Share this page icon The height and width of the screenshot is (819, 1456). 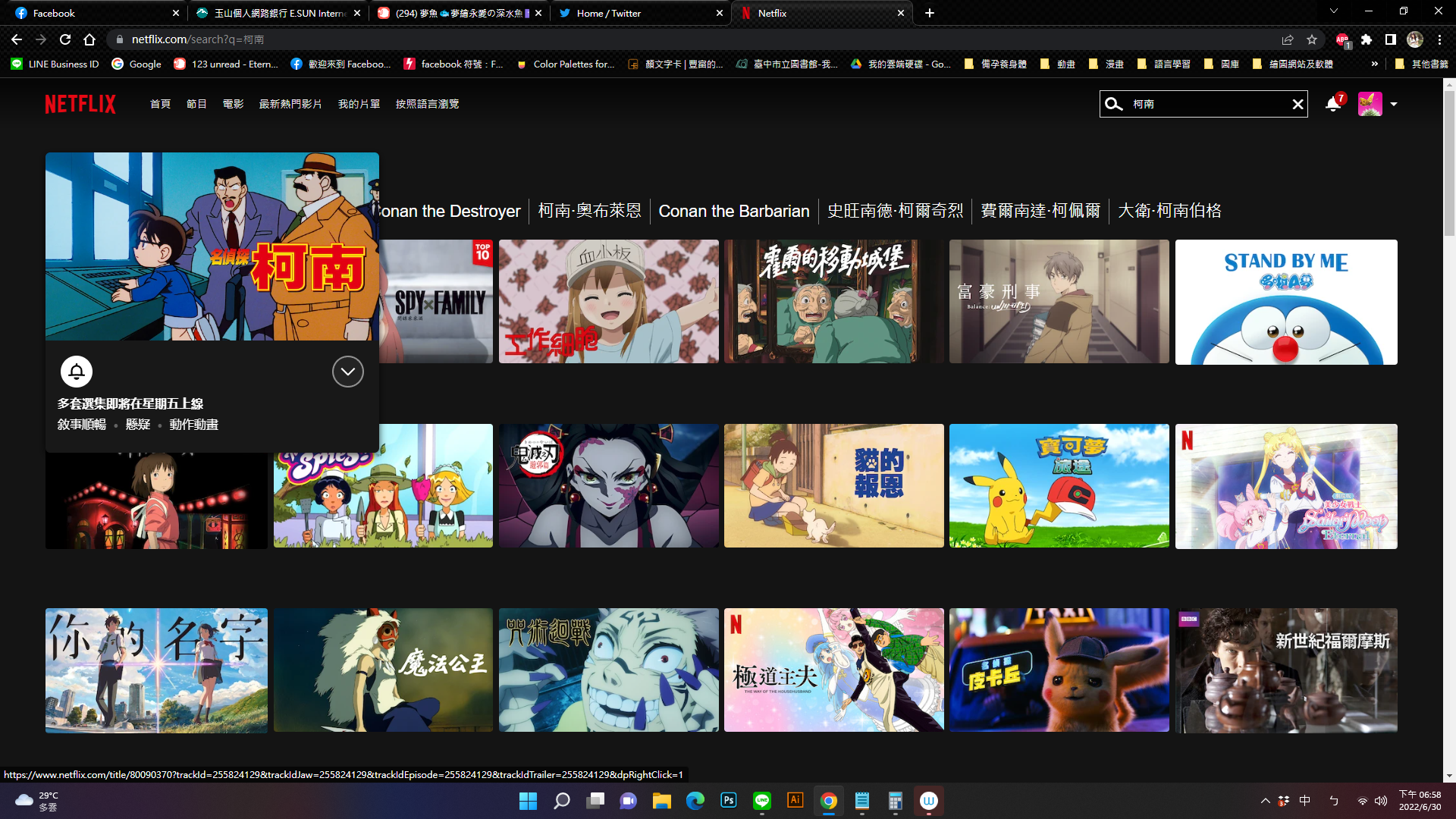tap(1288, 39)
